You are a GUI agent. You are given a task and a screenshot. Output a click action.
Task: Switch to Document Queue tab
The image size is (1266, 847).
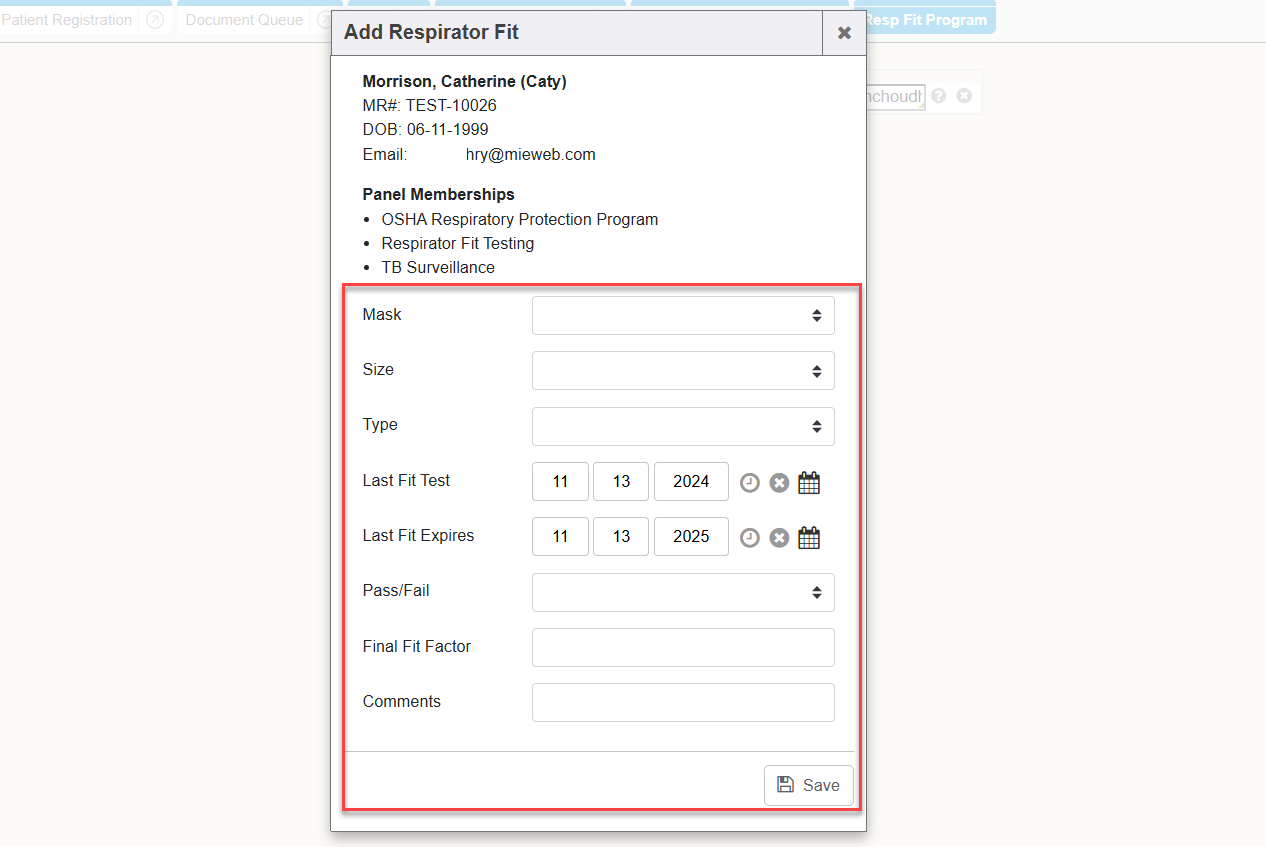coord(244,20)
